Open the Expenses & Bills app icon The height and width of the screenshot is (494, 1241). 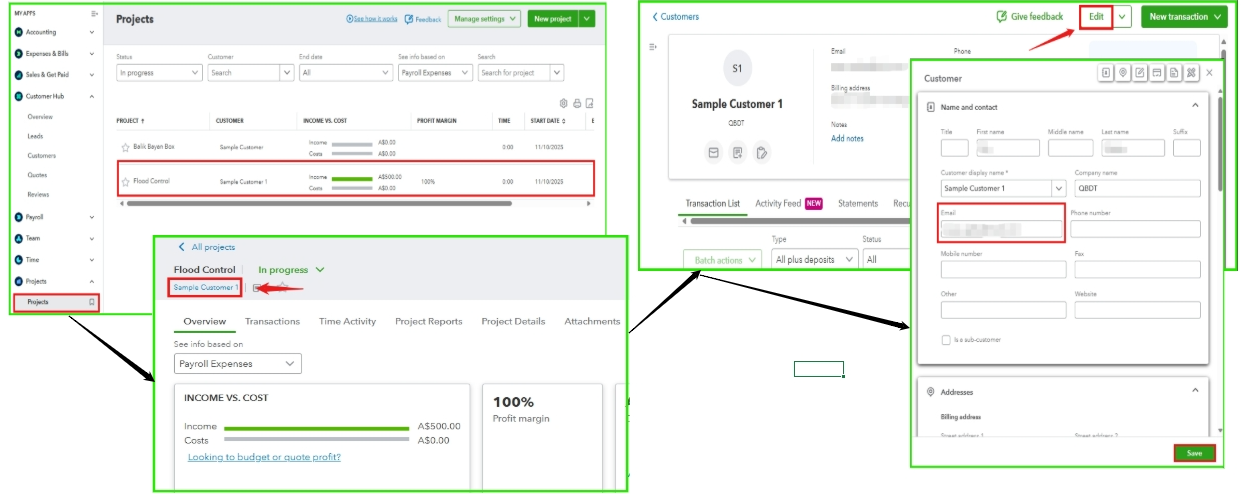pos(19,53)
